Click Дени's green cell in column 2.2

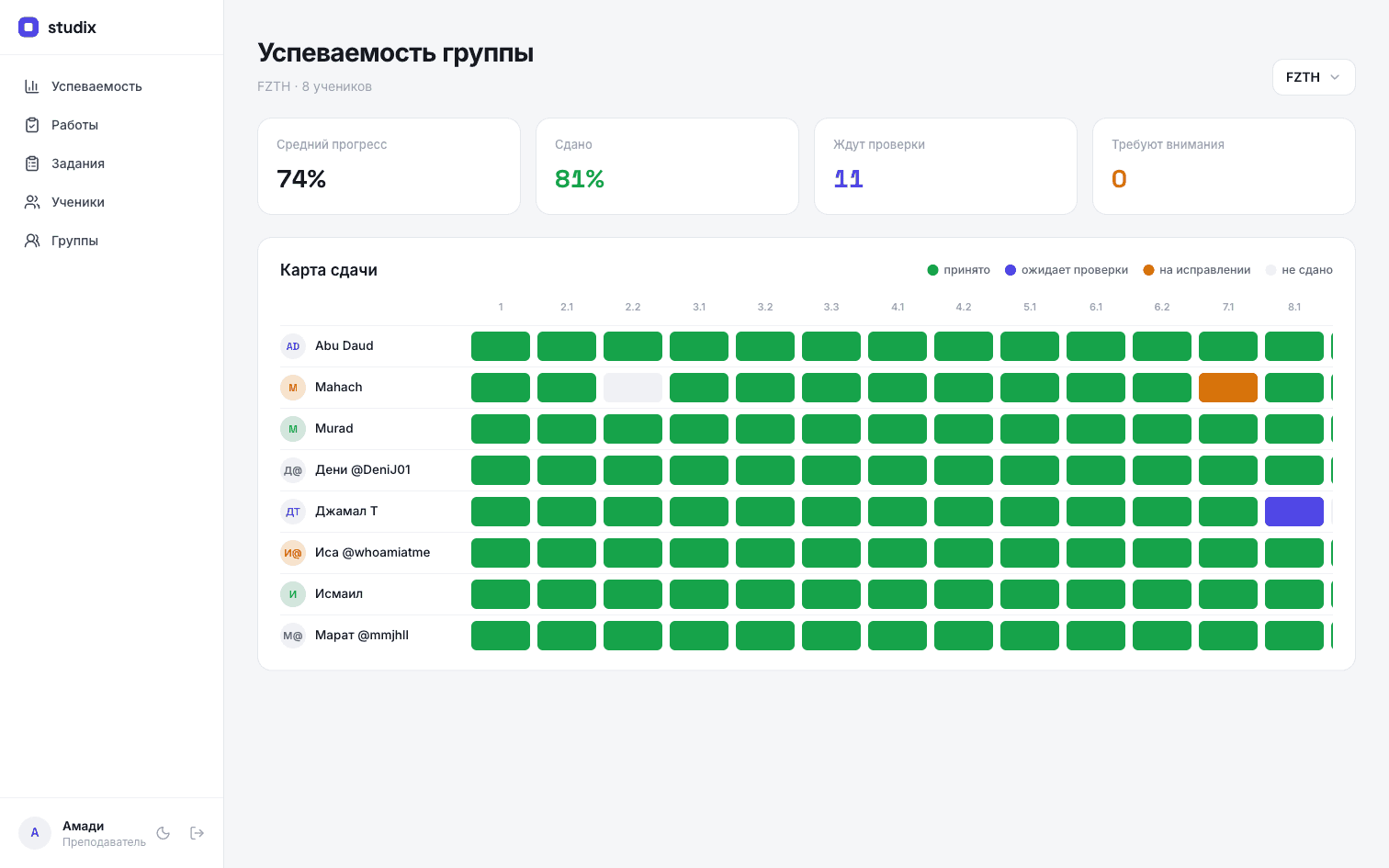(x=633, y=470)
